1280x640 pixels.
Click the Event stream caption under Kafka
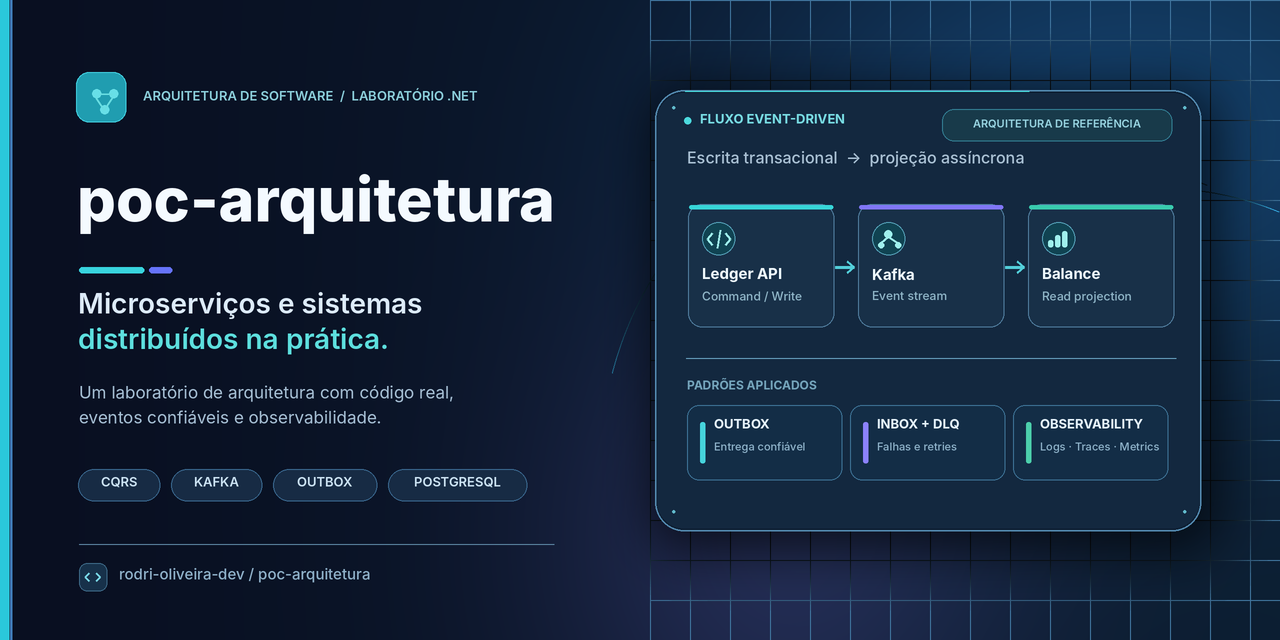(x=909, y=296)
